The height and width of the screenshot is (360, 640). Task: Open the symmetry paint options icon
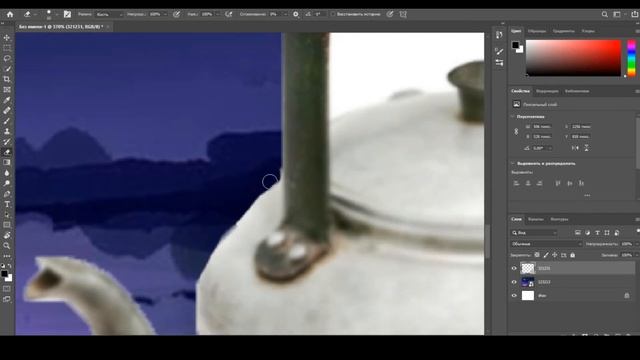403,14
